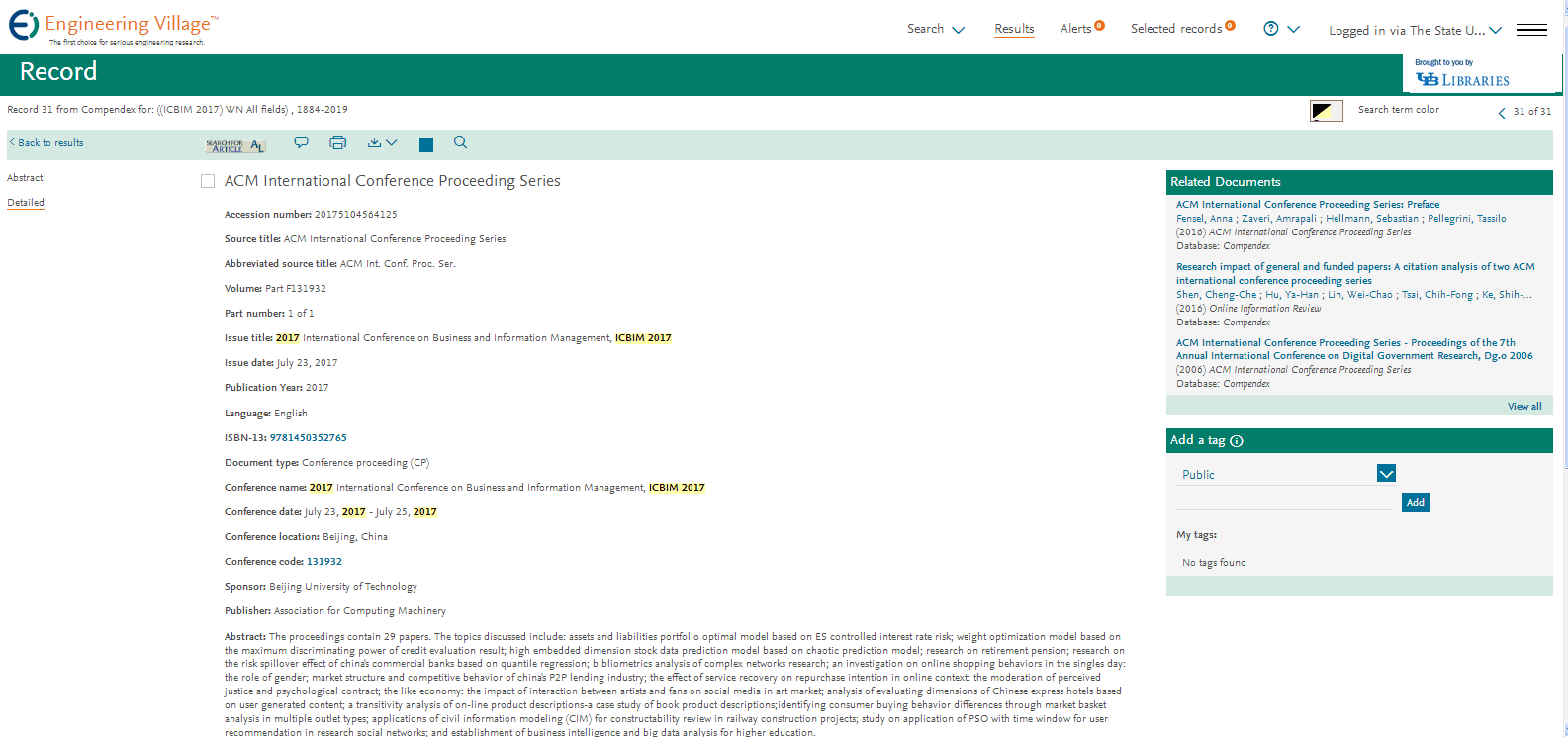Screen dimensions: 1568x737
Task: Switch to the Abstract view
Action: [x=25, y=178]
